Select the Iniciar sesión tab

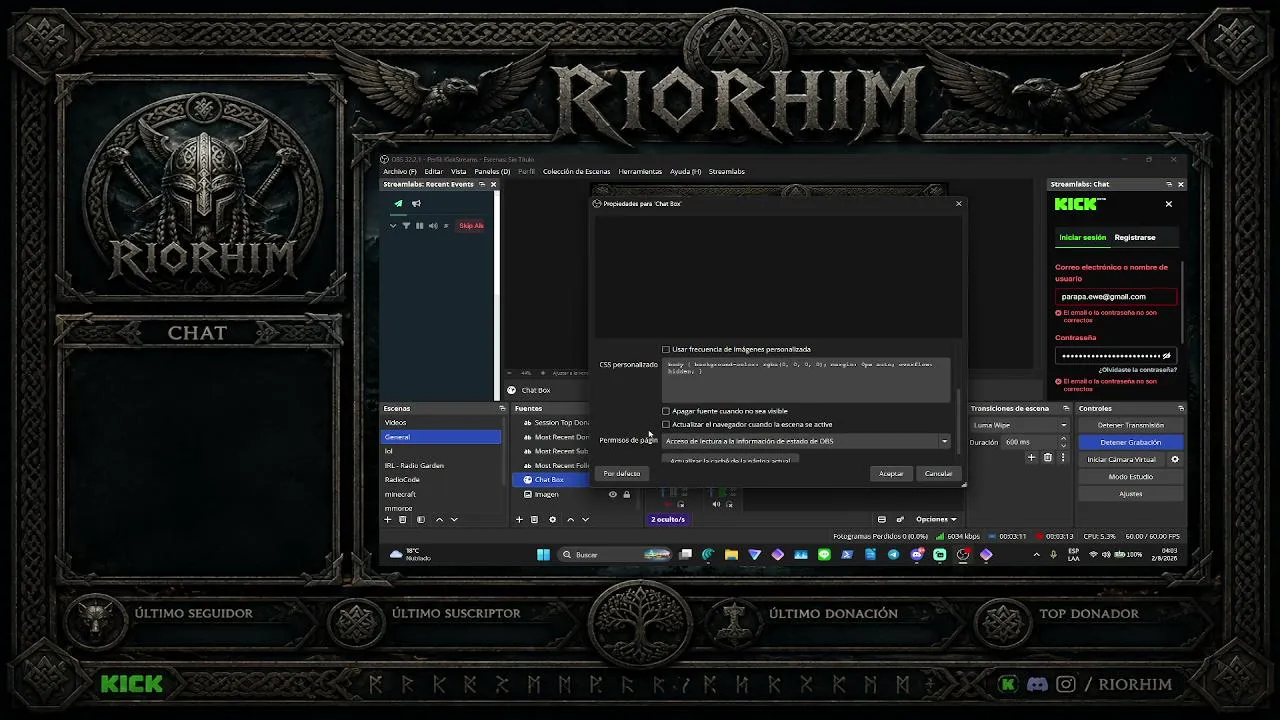1083,237
